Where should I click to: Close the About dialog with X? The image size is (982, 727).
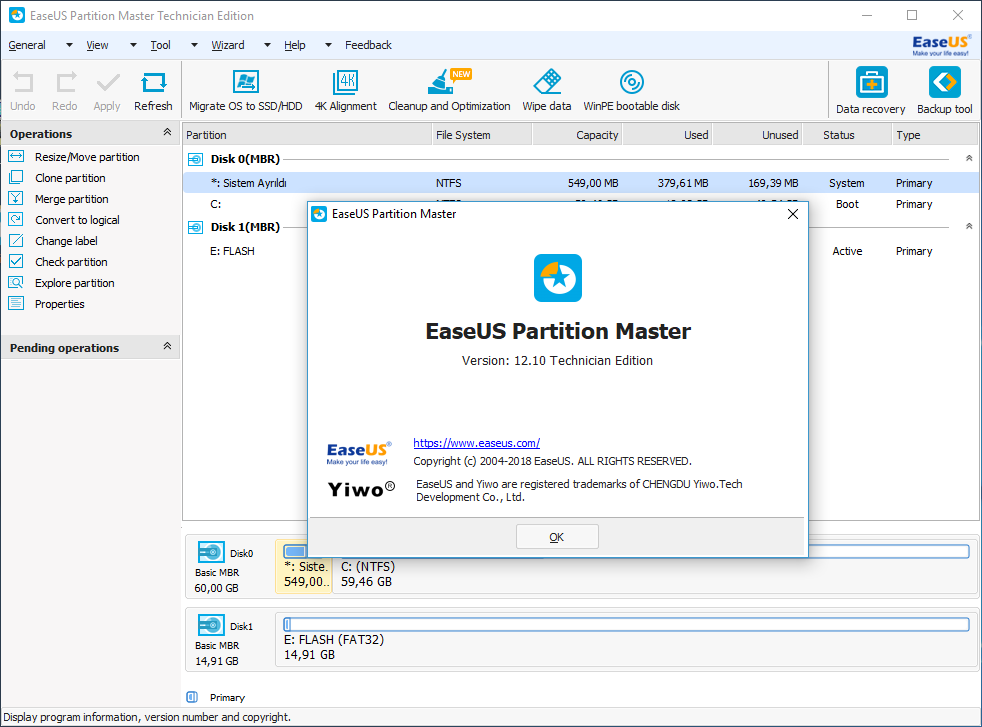tap(793, 214)
